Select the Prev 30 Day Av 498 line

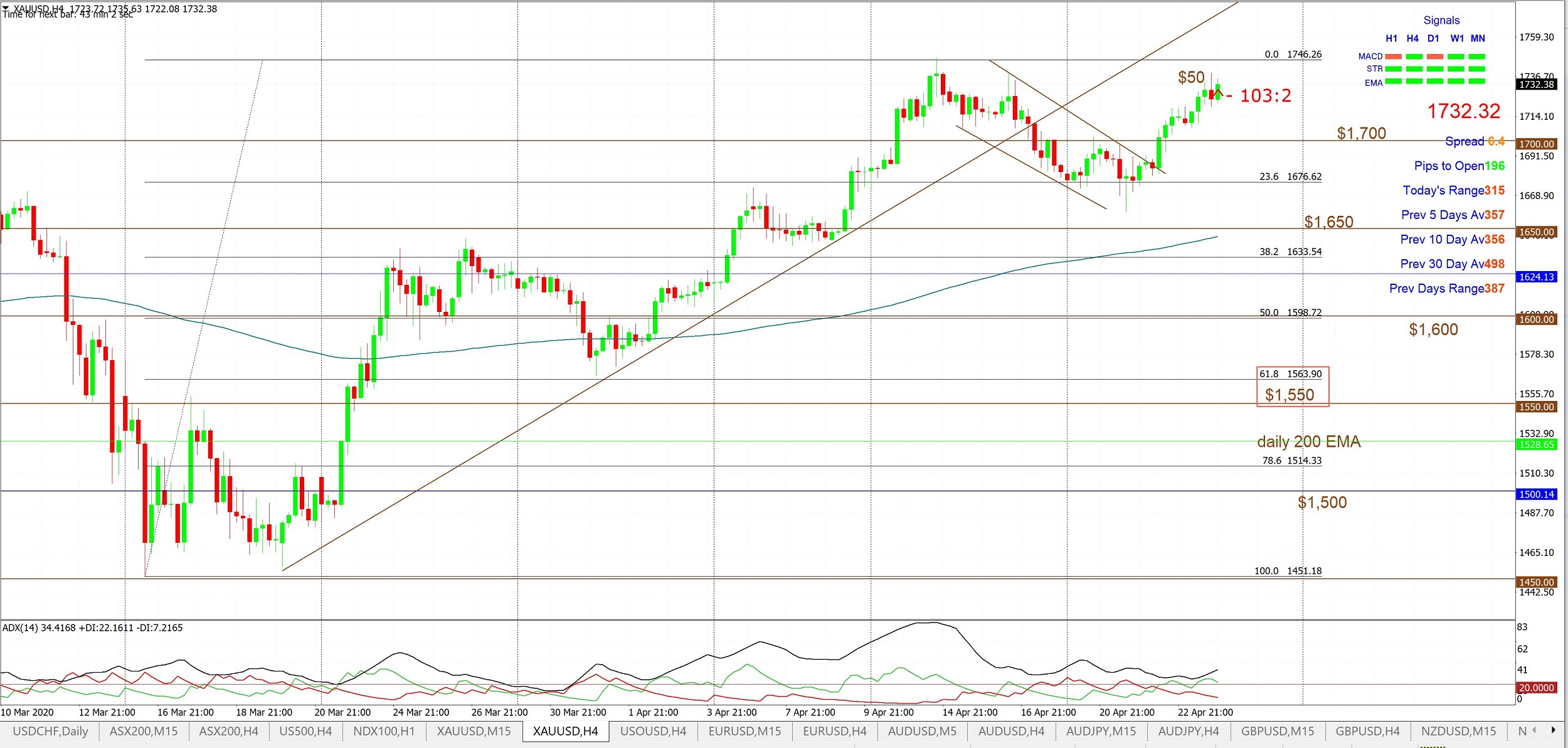1452,264
